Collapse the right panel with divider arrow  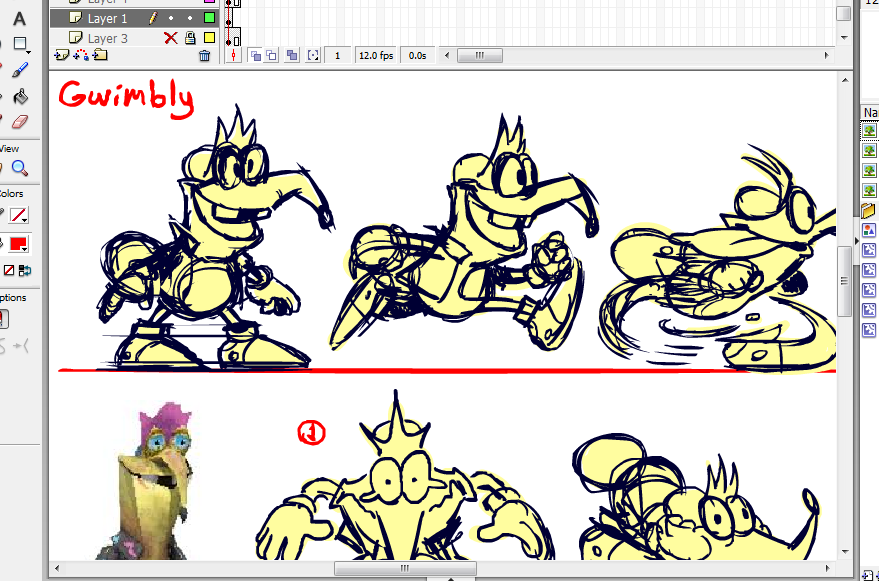point(857,241)
